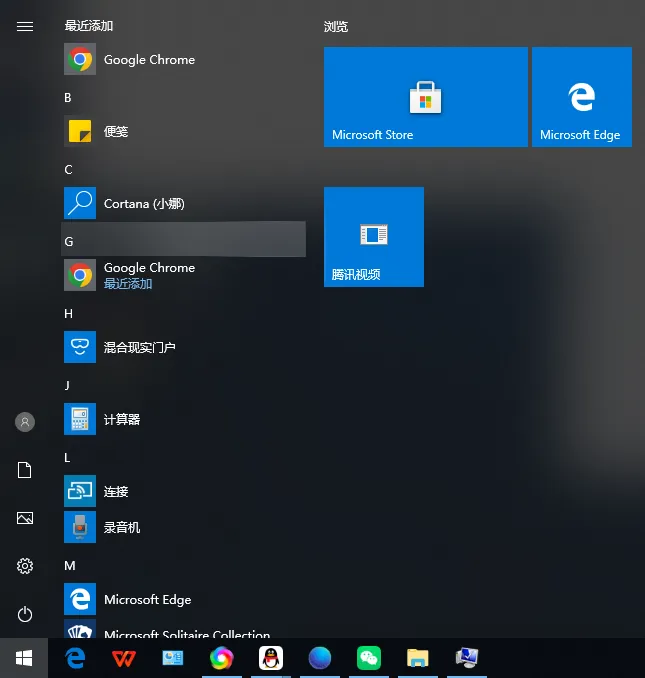This screenshot has height=678, width=645.
Task: Open Google Chrome listed under letter G
Action: (183, 275)
